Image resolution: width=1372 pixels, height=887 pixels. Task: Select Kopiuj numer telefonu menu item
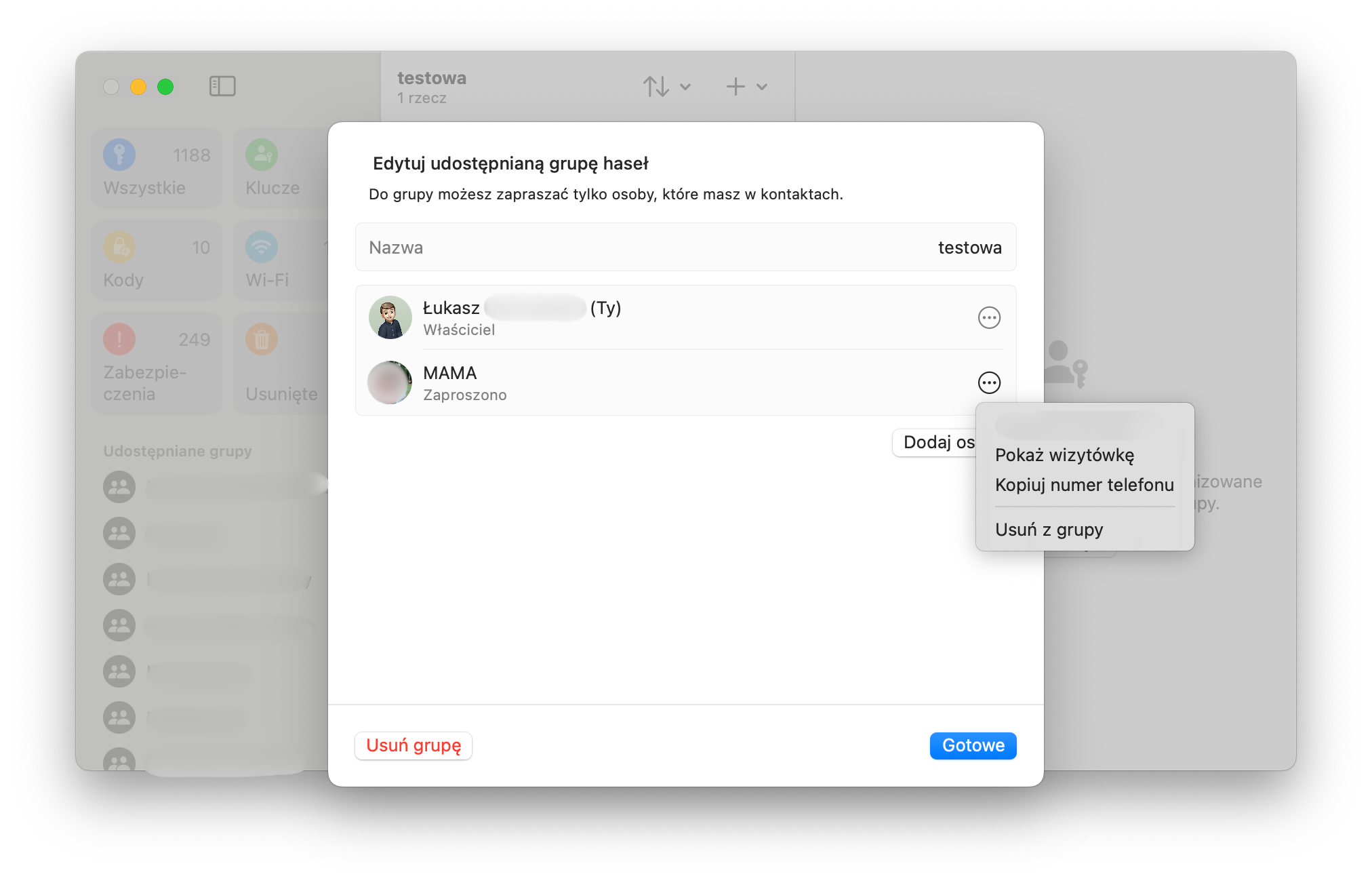pyautogui.click(x=1084, y=485)
